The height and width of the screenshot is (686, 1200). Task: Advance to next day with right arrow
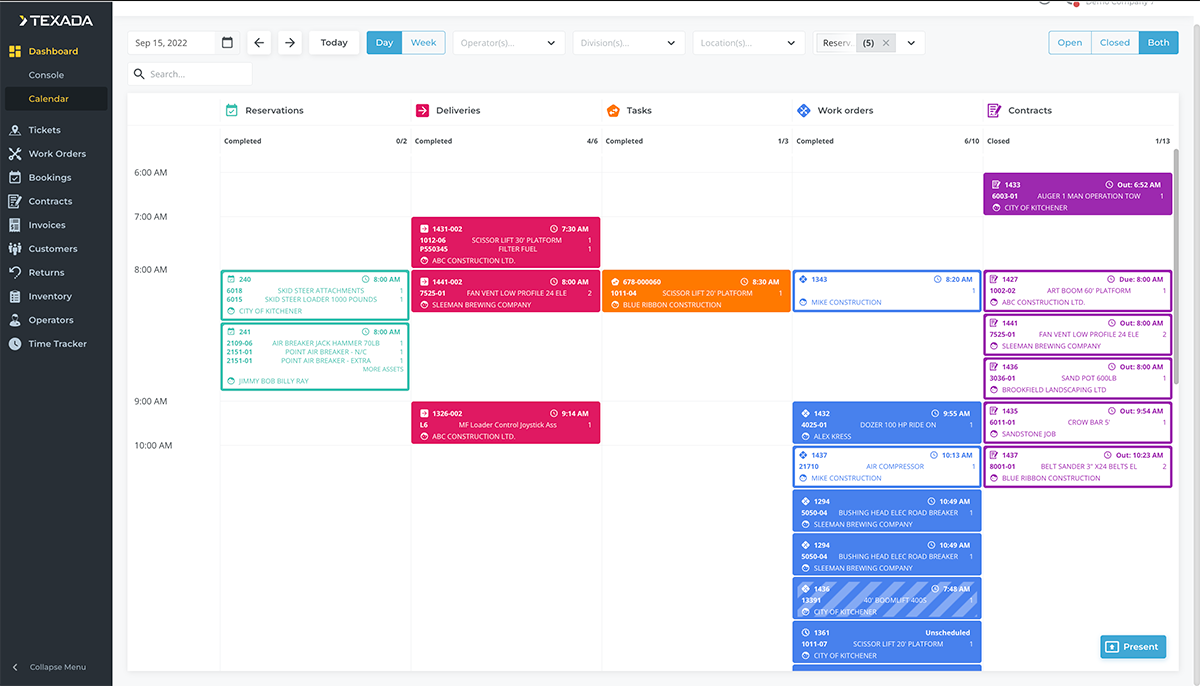click(x=290, y=43)
